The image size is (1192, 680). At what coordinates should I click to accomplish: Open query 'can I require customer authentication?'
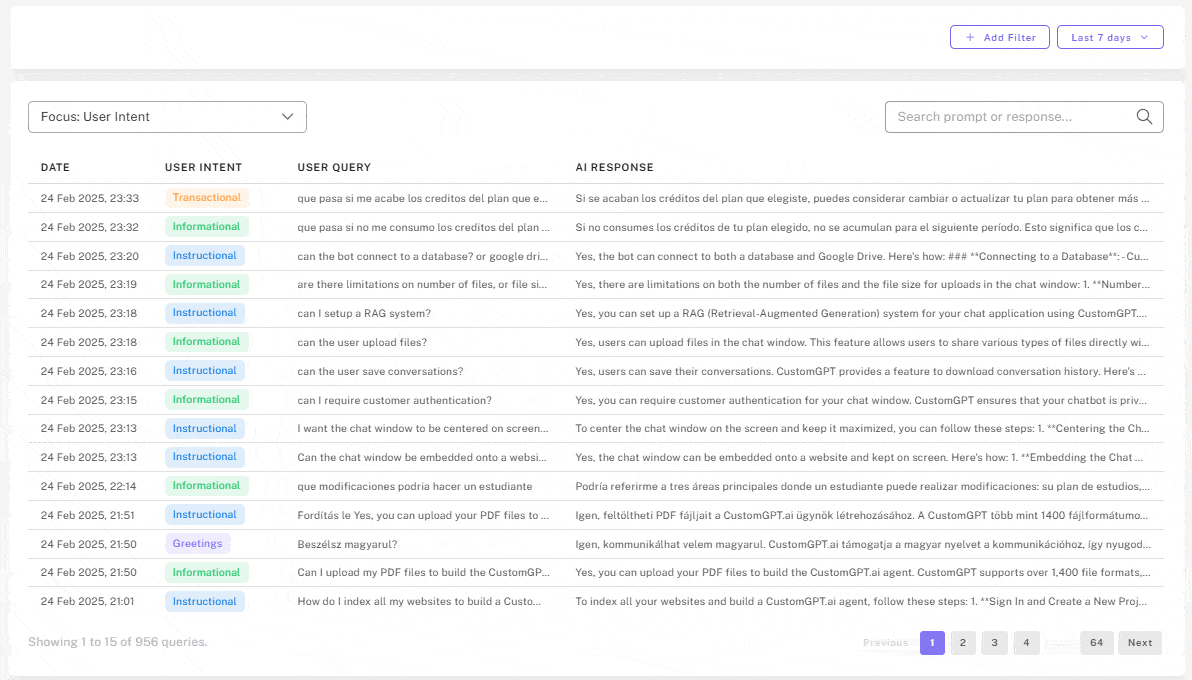(395, 400)
